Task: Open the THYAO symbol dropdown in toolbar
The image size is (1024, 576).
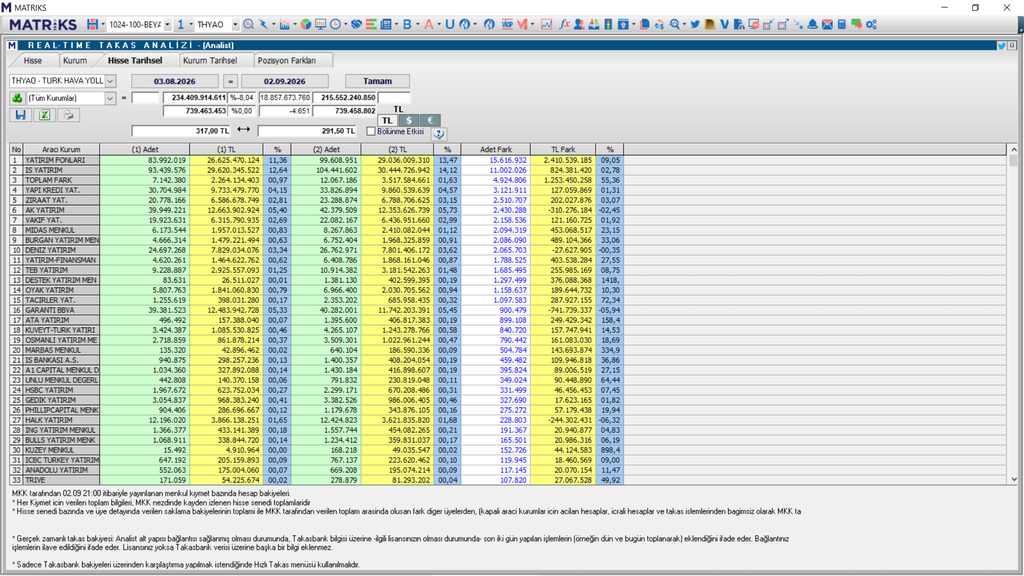Action: pos(235,24)
